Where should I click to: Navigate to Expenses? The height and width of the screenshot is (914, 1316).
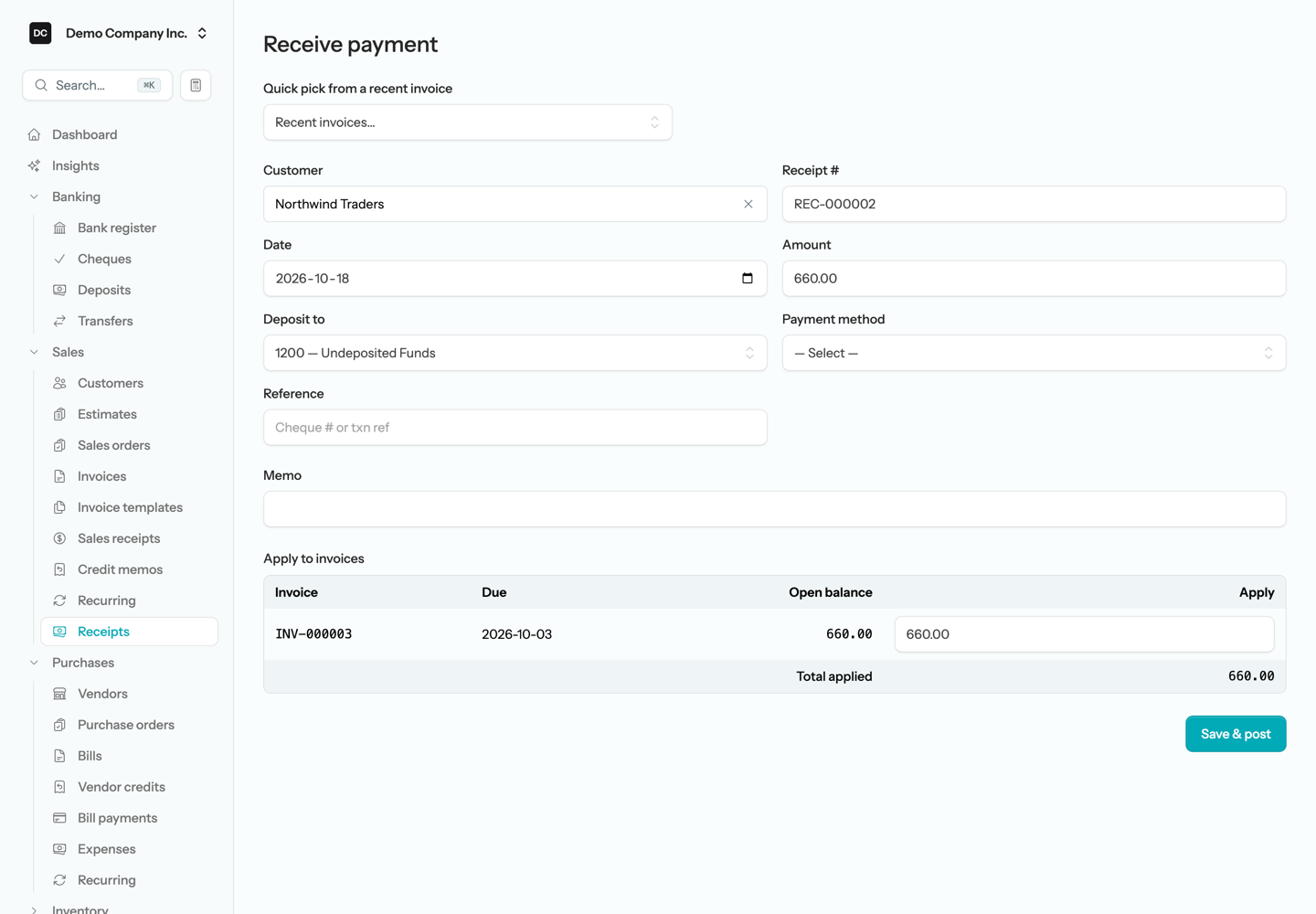(x=130, y=849)
